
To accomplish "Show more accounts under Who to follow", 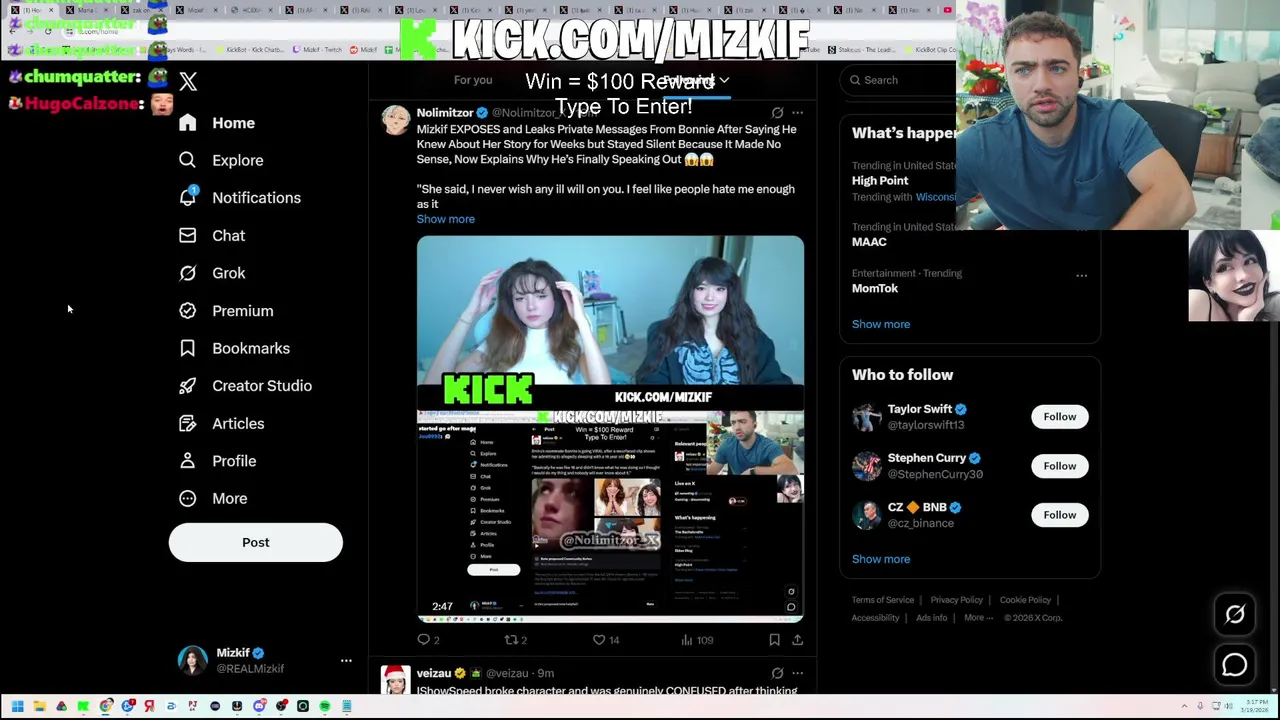I will point(881,559).
